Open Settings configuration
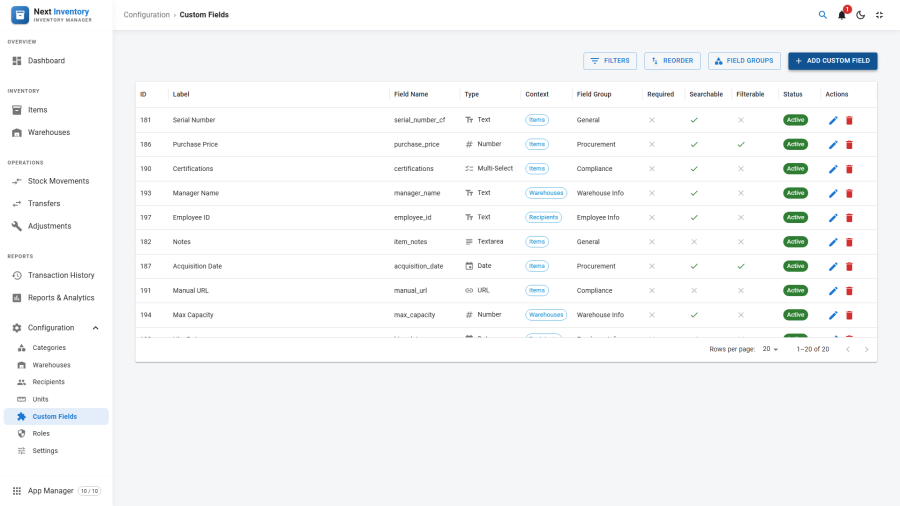Viewport: 900px width, 506px height. [56, 451]
